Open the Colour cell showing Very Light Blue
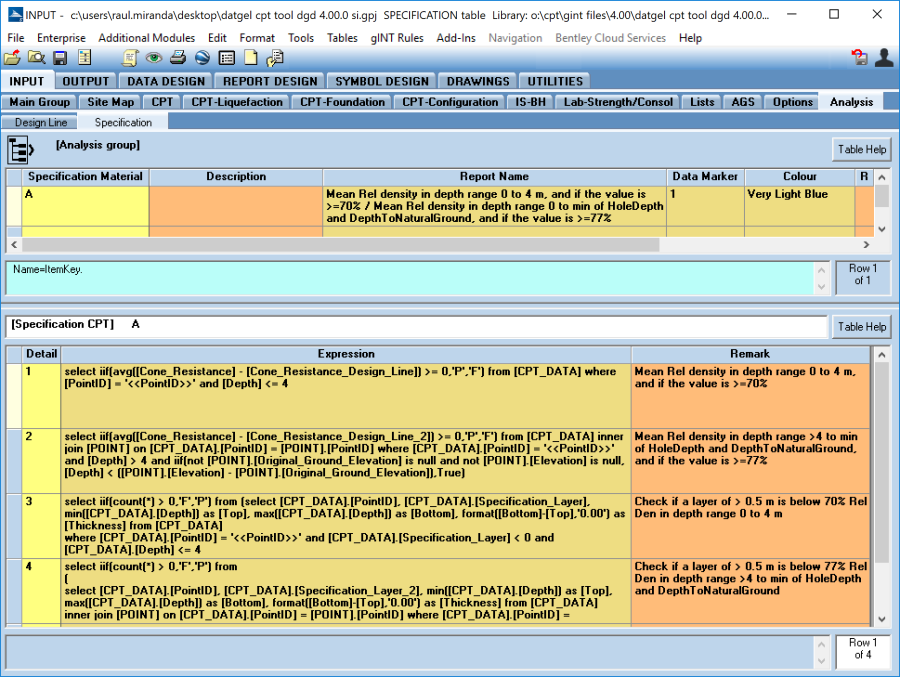Screen dimensions: 900x677 click(x=798, y=205)
